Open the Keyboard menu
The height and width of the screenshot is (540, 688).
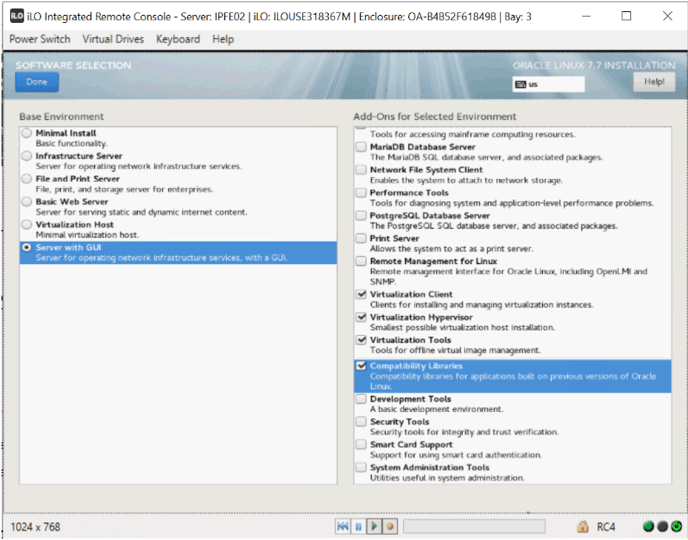[x=178, y=39]
